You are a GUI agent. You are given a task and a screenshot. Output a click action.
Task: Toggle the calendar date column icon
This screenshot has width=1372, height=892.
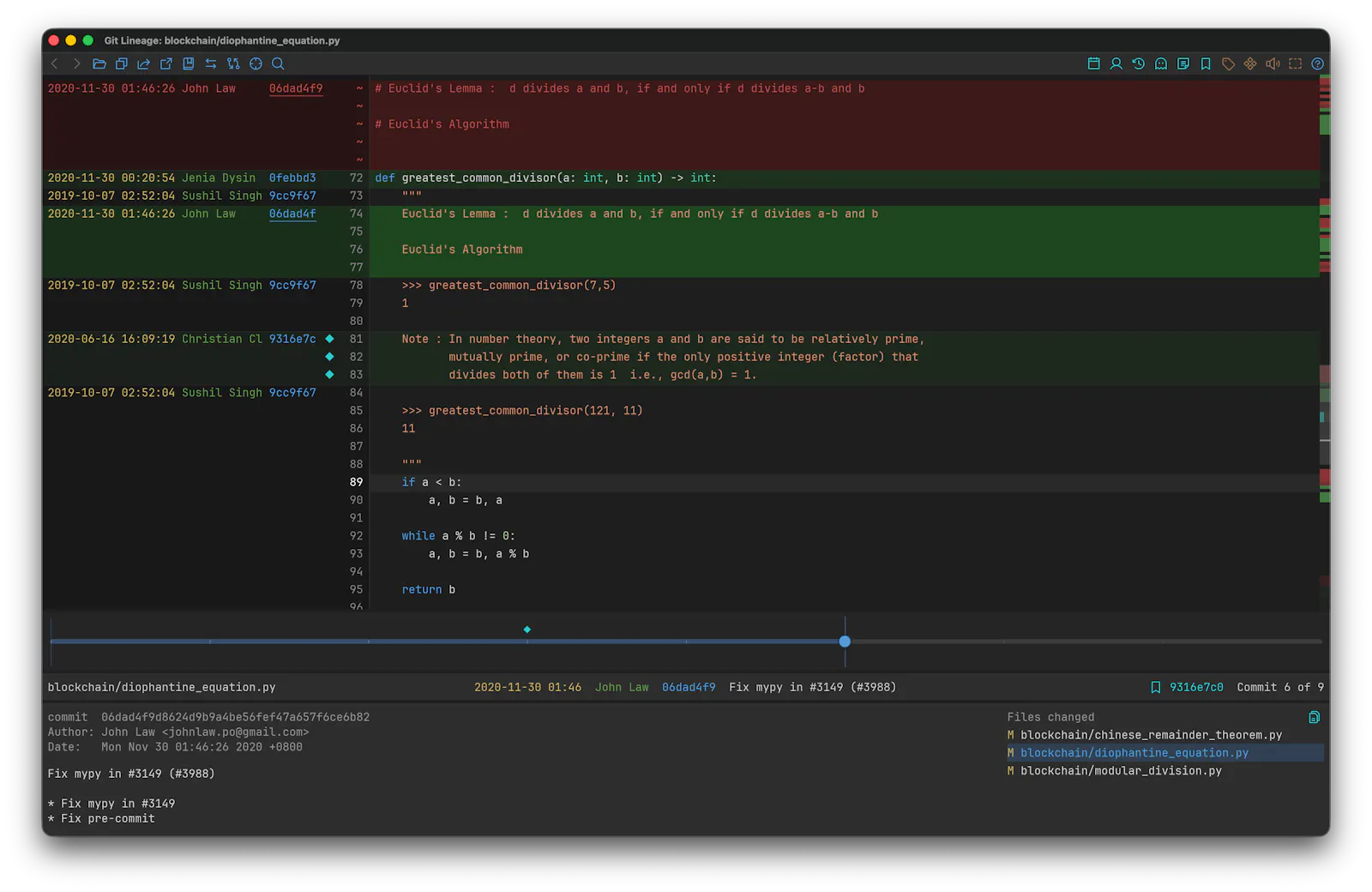1094,63
